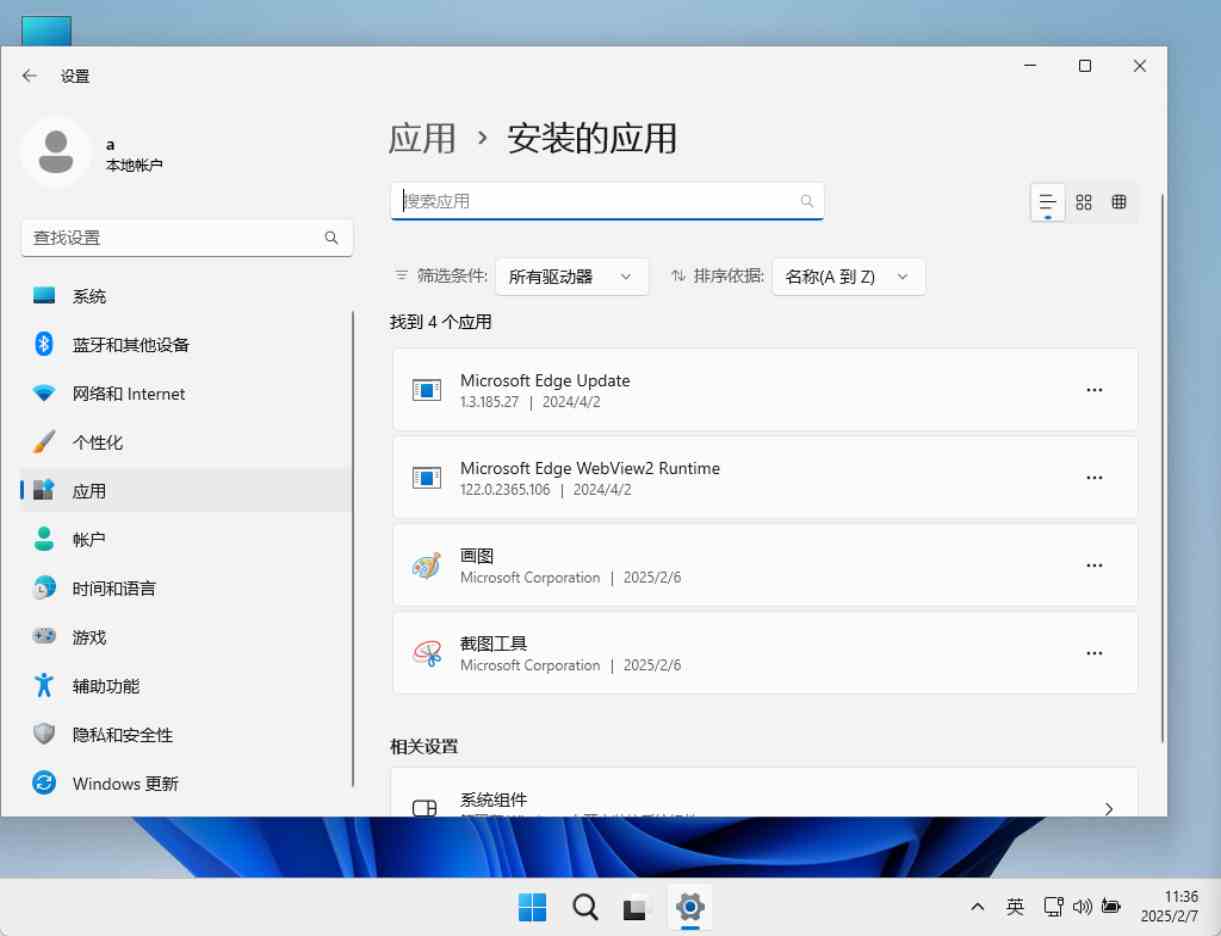Screen dimensions: 1221x936
Task: Open the 系统组件 related setting
Action: point(765,792)
